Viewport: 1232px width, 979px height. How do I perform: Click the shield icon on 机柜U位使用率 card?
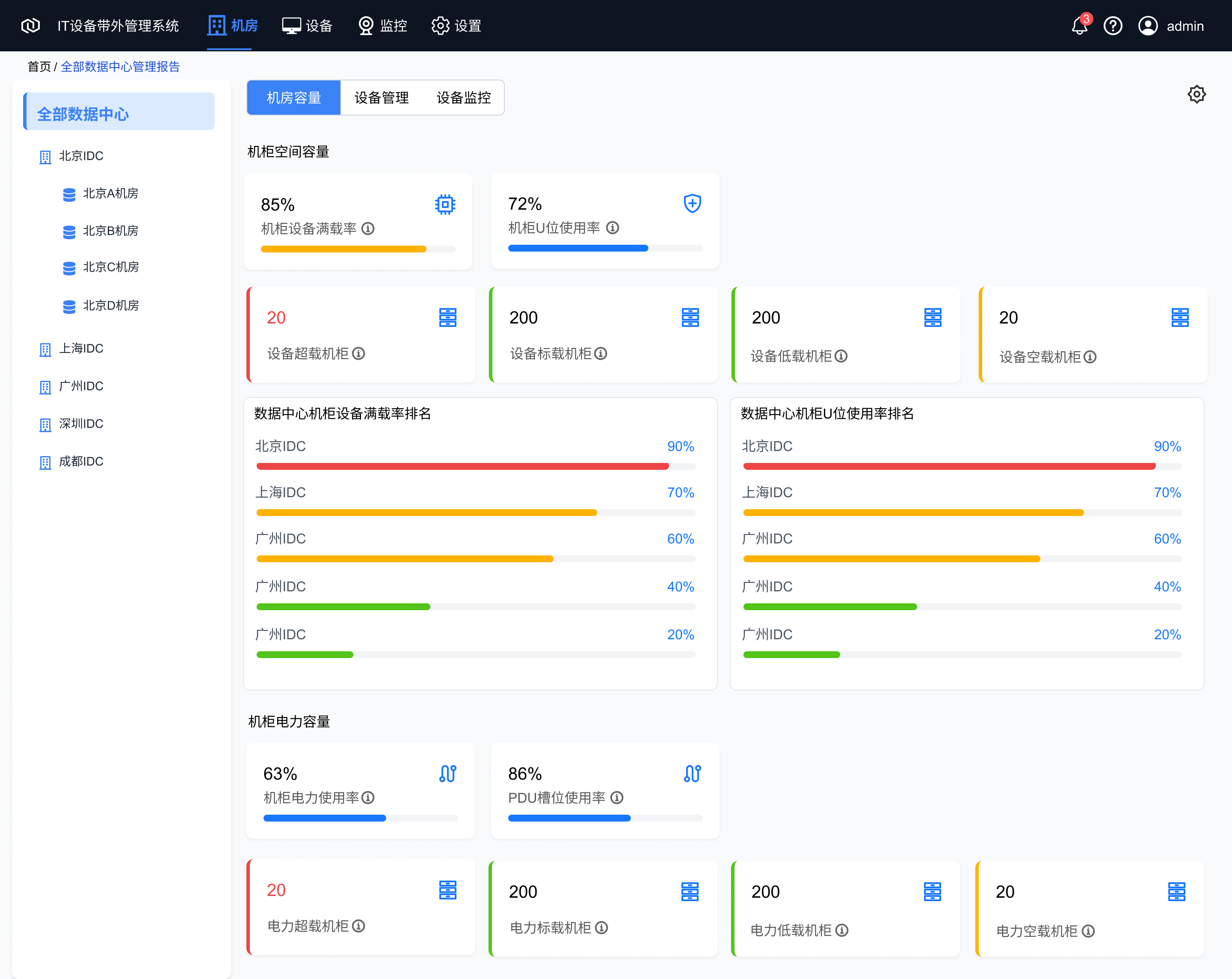[692, 203]
